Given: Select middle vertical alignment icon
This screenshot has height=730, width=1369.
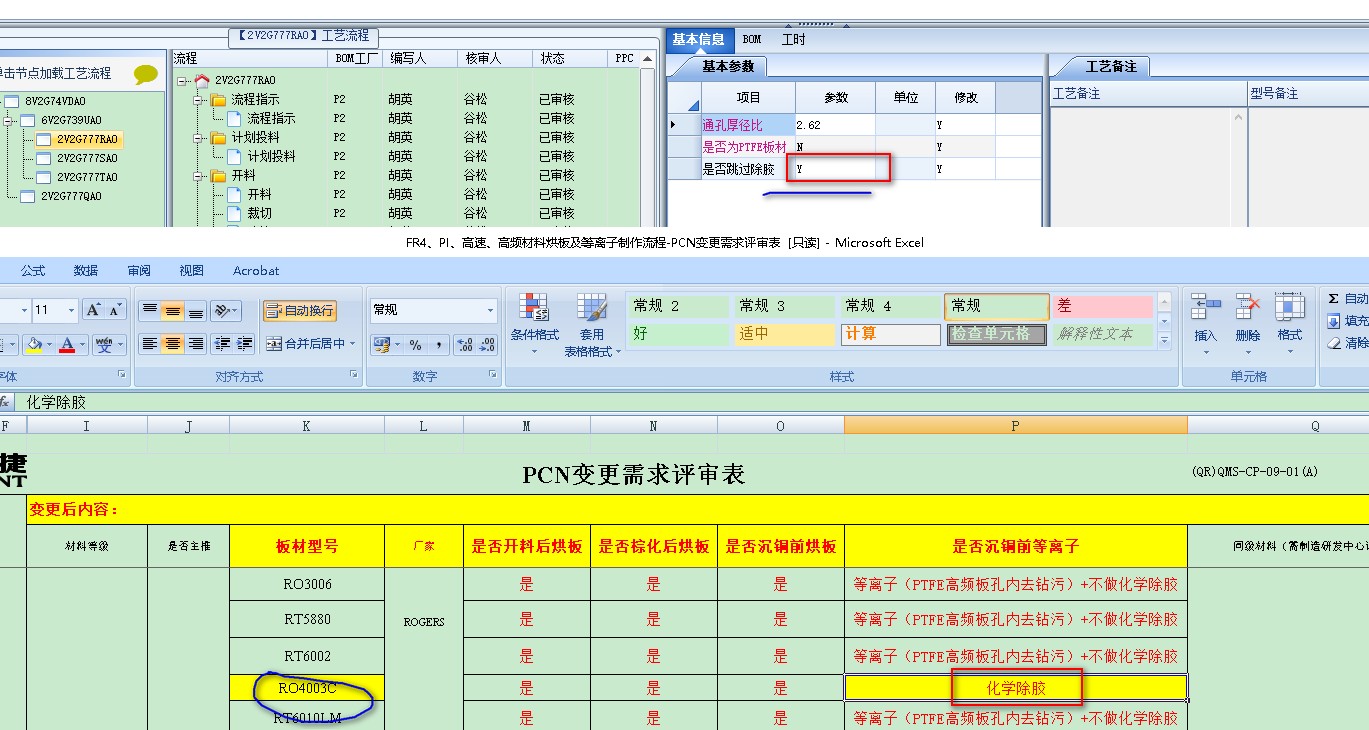Looking at the screenshot, I should tap(173, 311).
